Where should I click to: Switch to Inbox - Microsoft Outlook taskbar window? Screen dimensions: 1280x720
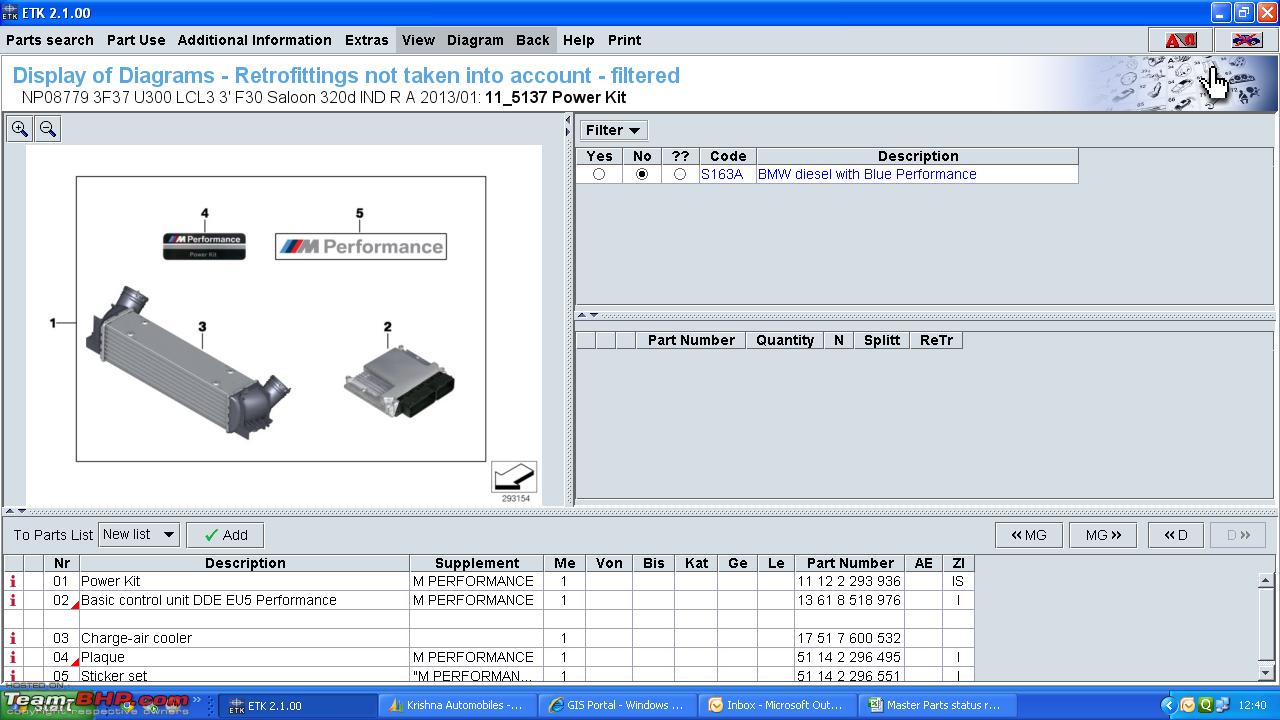pos(779,705)
